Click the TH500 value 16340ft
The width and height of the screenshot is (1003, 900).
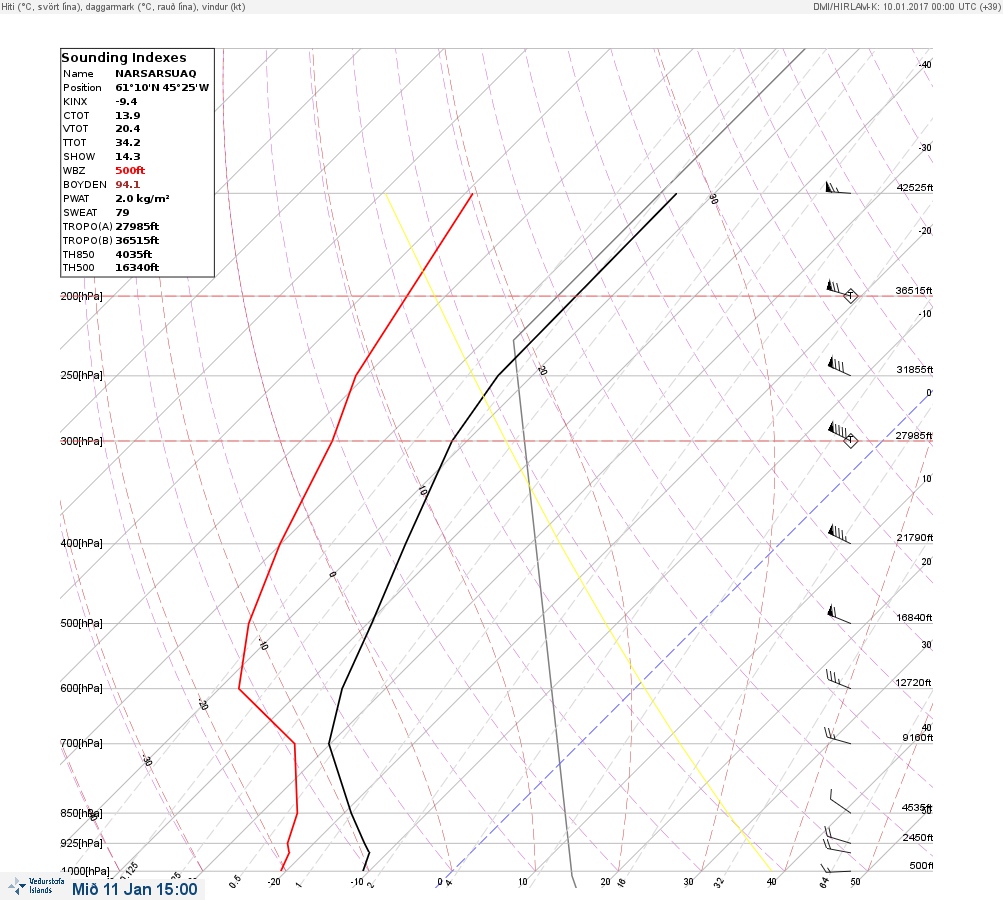coord(137,268)
